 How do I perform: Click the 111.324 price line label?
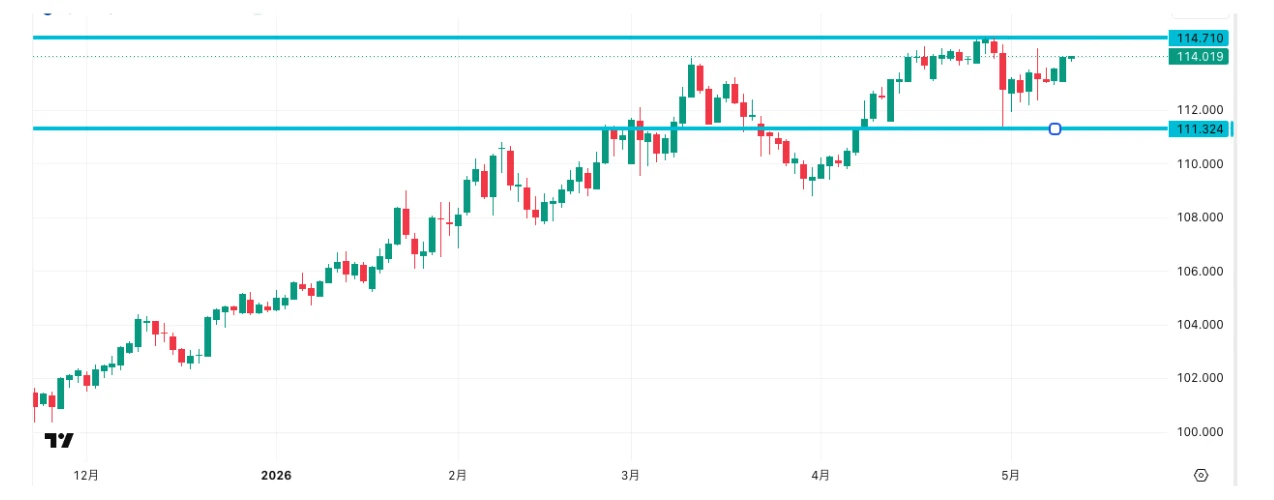[1199, 129]
